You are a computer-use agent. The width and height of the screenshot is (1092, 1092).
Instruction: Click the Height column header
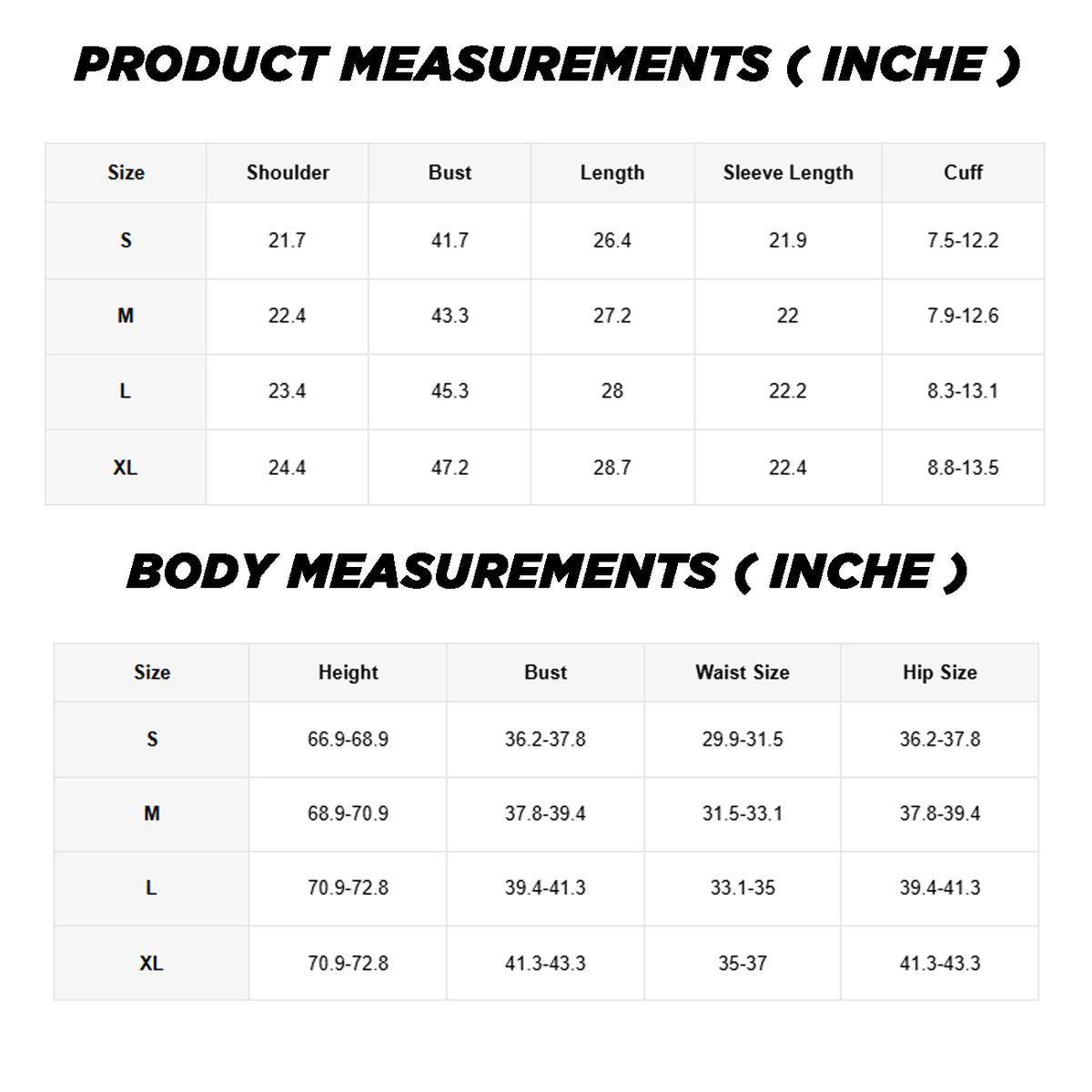pos(348,672)
